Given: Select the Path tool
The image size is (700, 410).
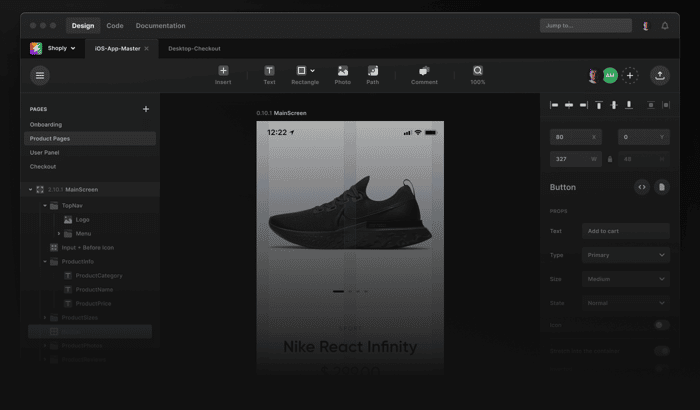Looking at the screenshot, I should pos(373,75).
